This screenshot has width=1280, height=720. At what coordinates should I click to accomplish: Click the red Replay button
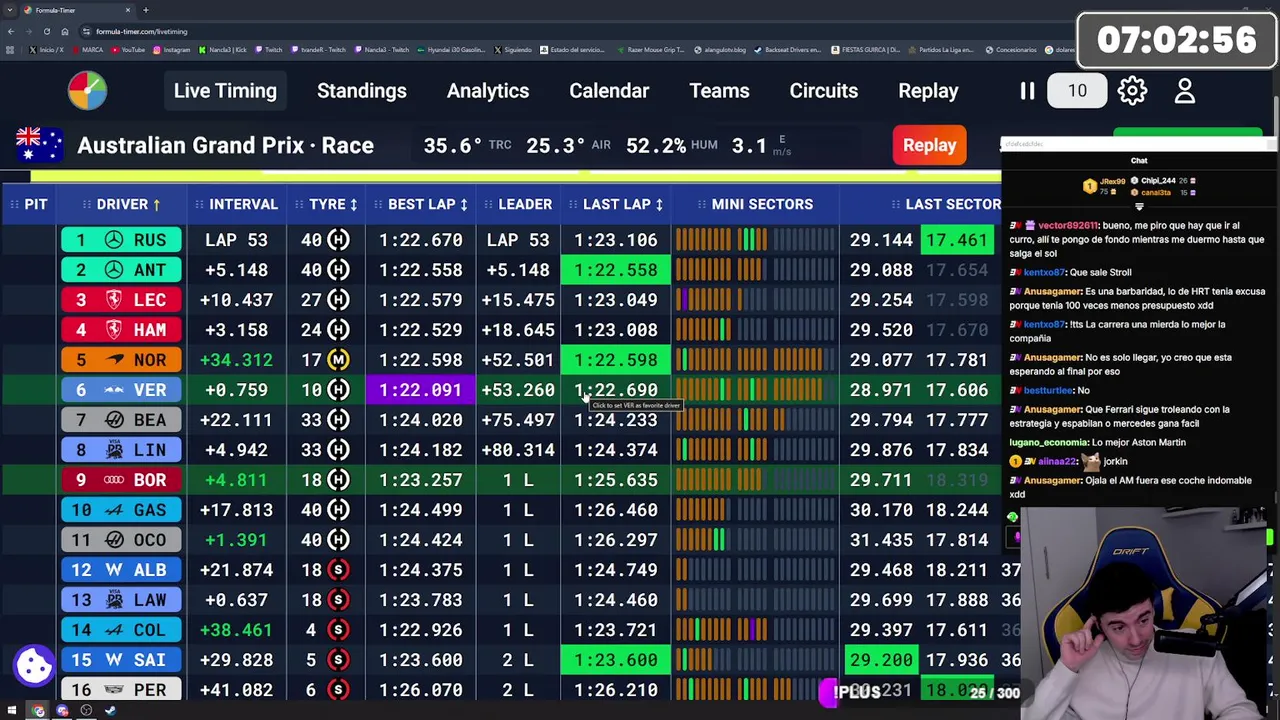pos(930,145)
